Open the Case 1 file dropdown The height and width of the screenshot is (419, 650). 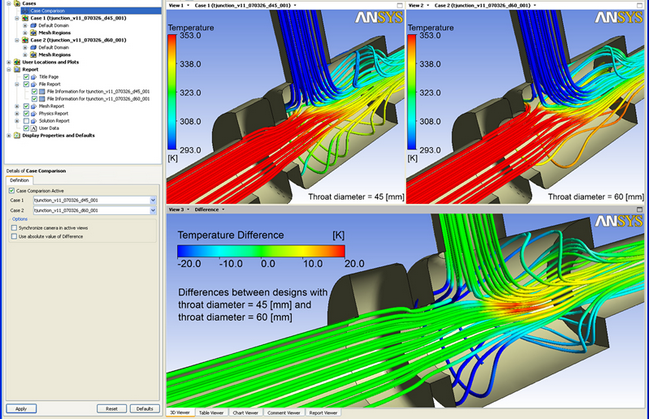tap(153, 200)
